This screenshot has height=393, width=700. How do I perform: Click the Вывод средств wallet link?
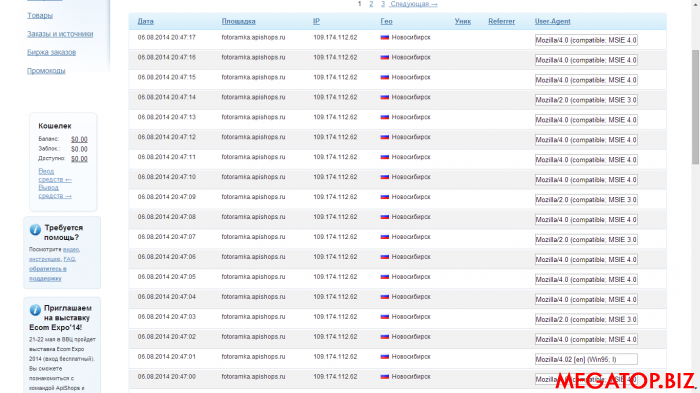(x=54, y=192)
